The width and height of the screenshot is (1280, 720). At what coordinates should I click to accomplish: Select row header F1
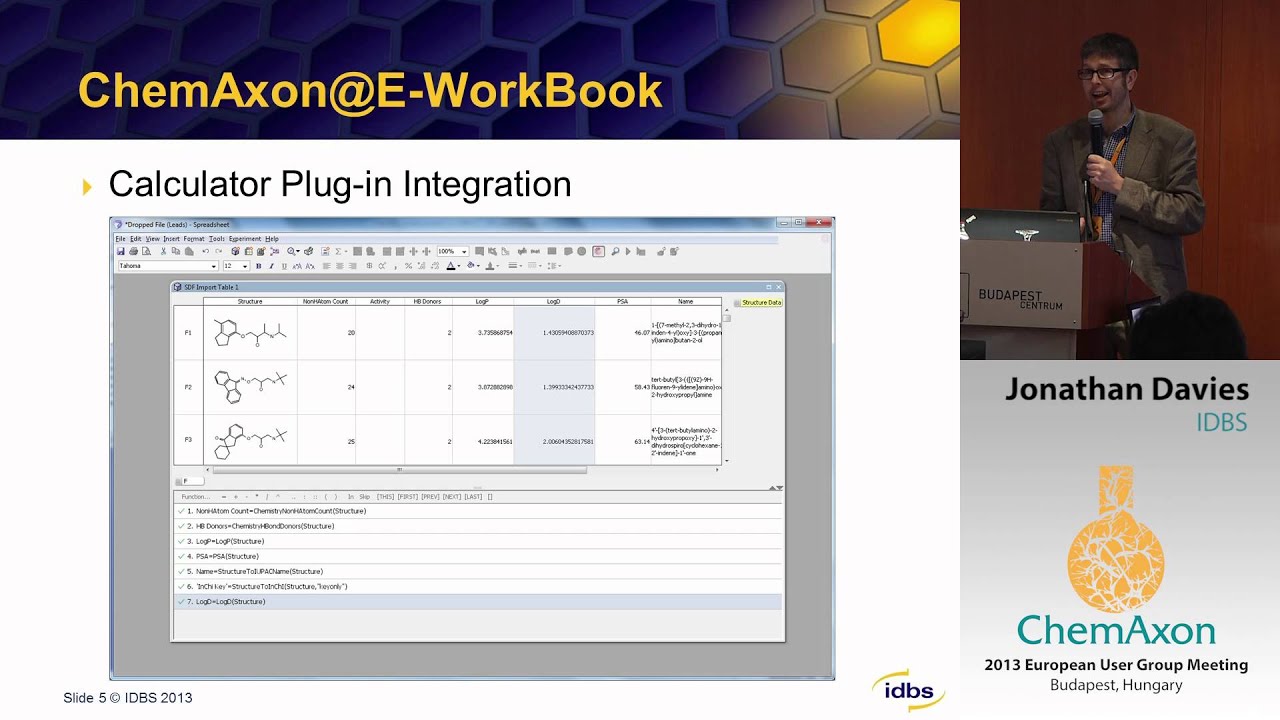pos(188,332)
